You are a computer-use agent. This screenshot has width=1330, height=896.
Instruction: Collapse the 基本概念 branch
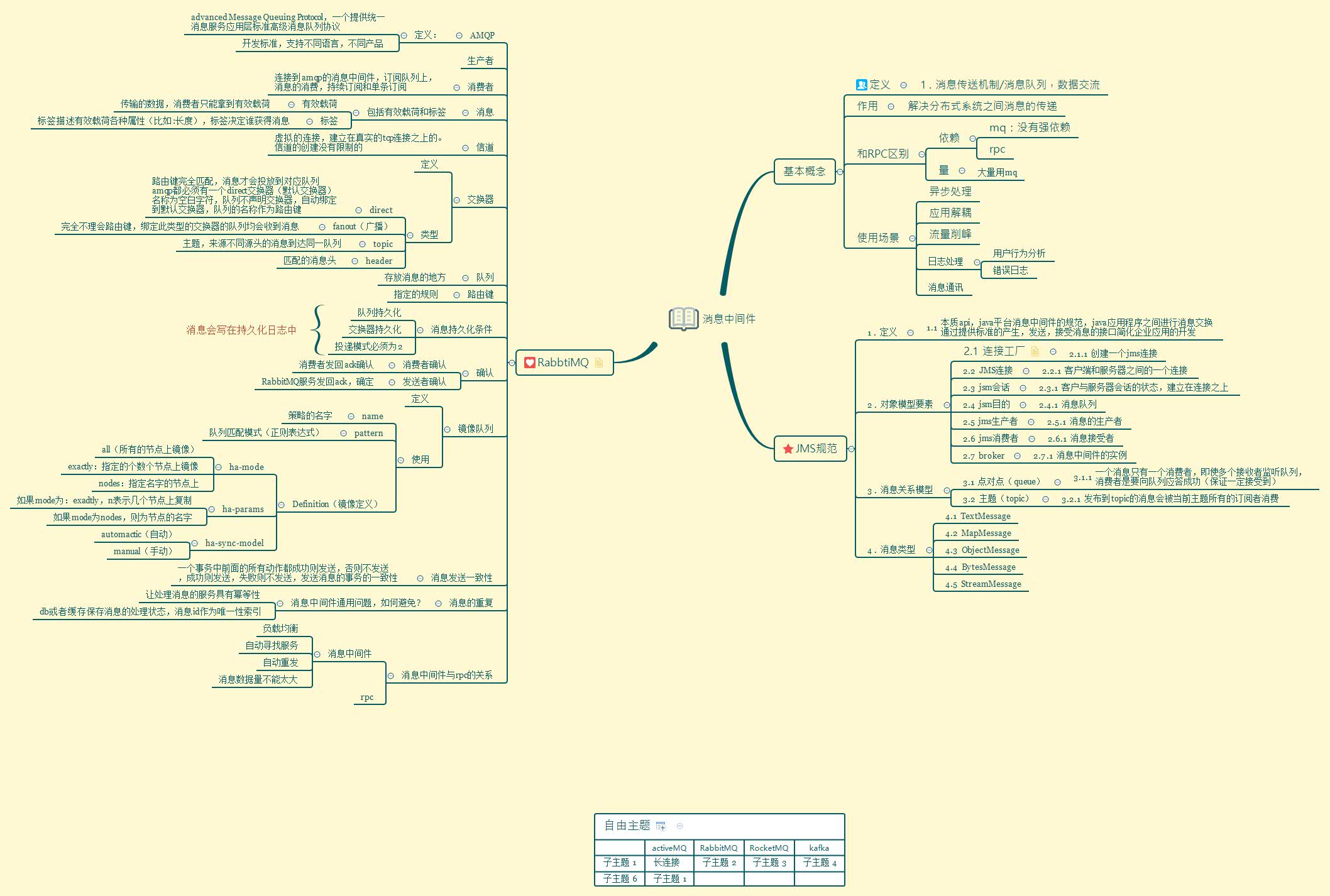pos(840,172)
